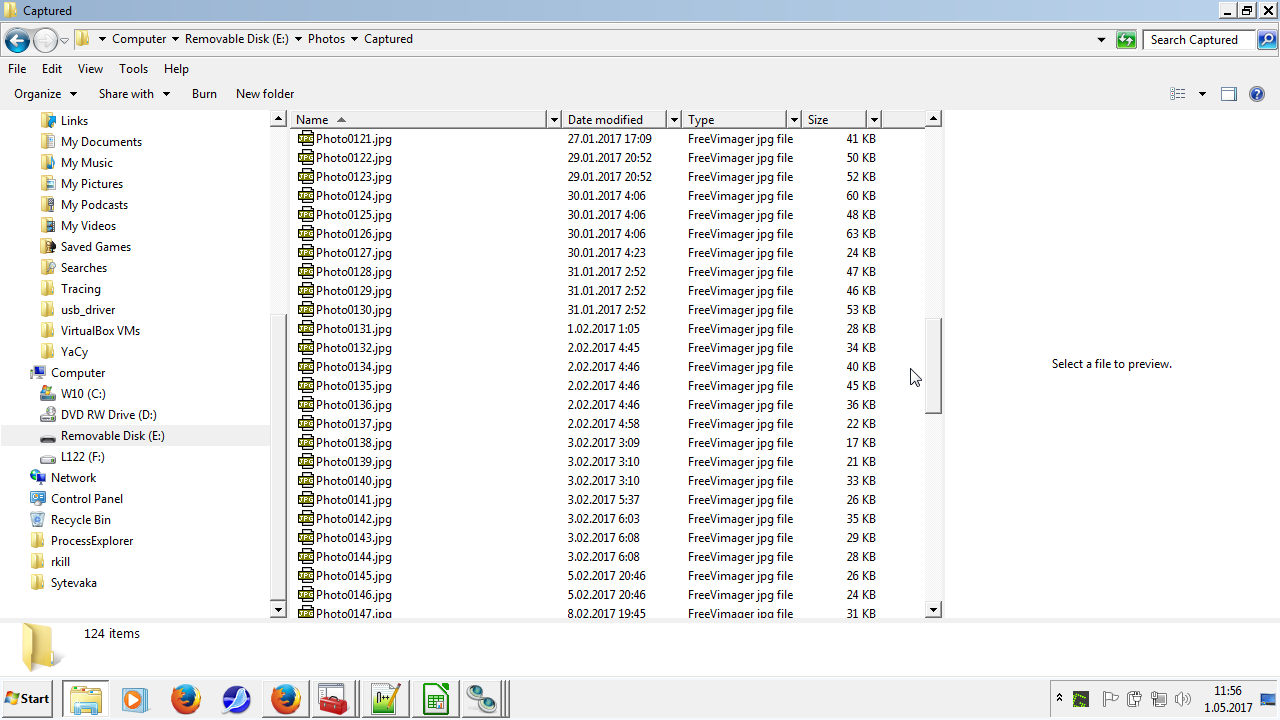
Task: Select DVD RW Drive (D:) icon
Action: point(48,415)
